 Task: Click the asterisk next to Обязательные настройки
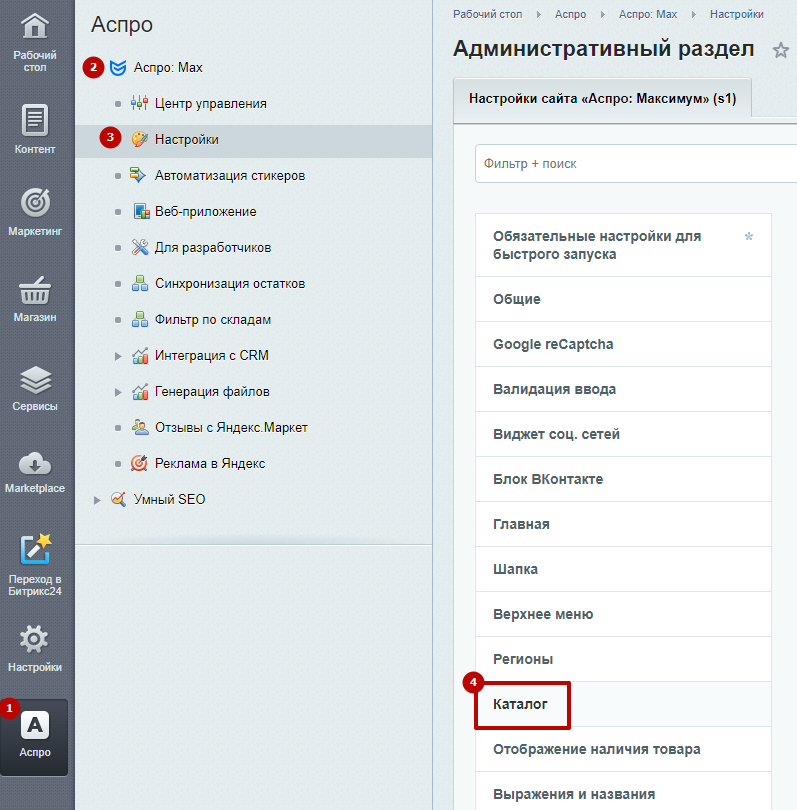click(x=748, y=237)
